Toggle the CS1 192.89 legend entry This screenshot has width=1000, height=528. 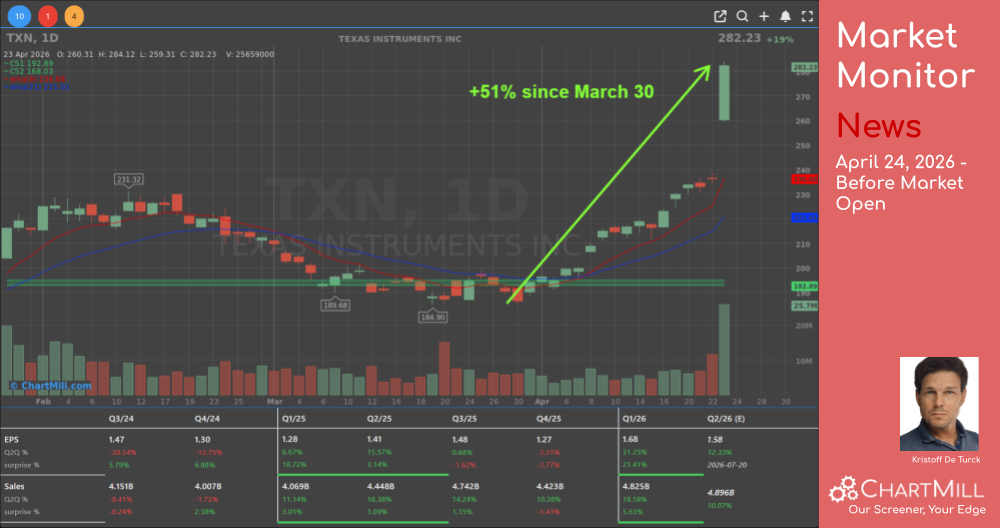(x=28, y=62)
